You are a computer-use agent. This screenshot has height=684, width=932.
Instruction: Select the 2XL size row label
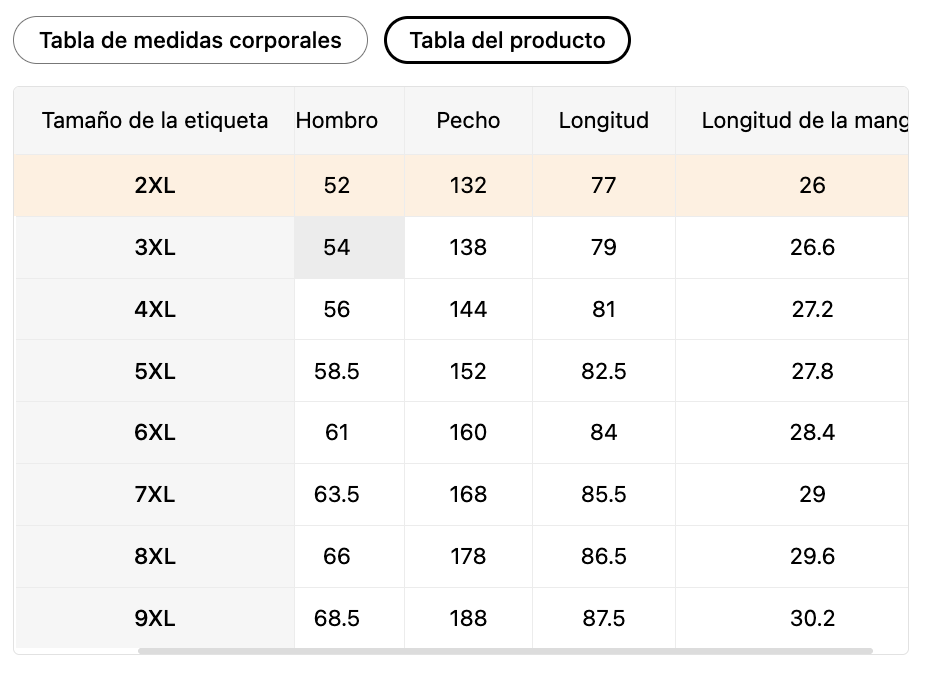pos(155,185)
